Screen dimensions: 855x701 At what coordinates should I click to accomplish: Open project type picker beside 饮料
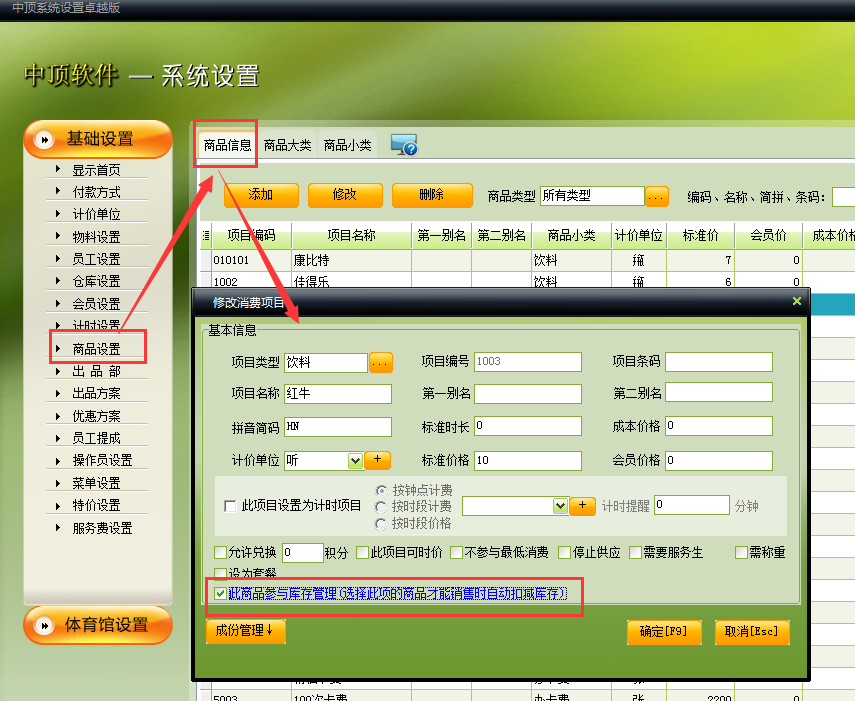pos(381,362)
